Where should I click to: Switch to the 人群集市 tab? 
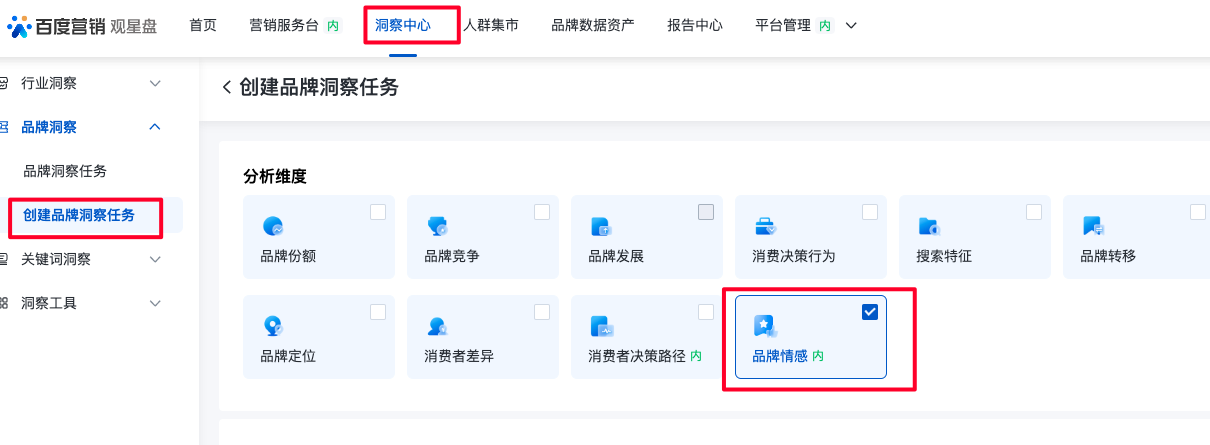coord(490,26)
